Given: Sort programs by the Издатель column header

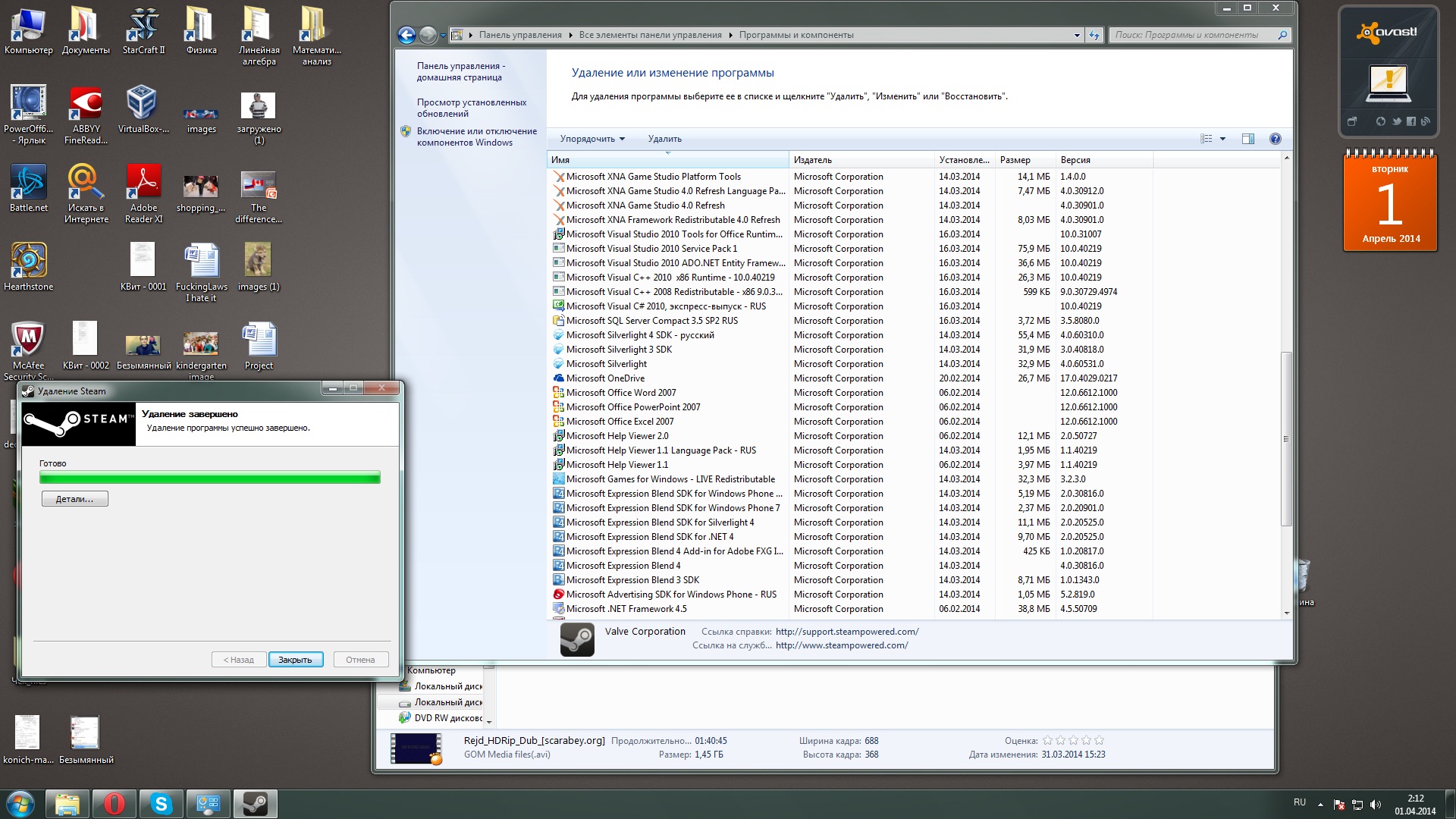Looking at the screenshot, I should tap(861, 160).
